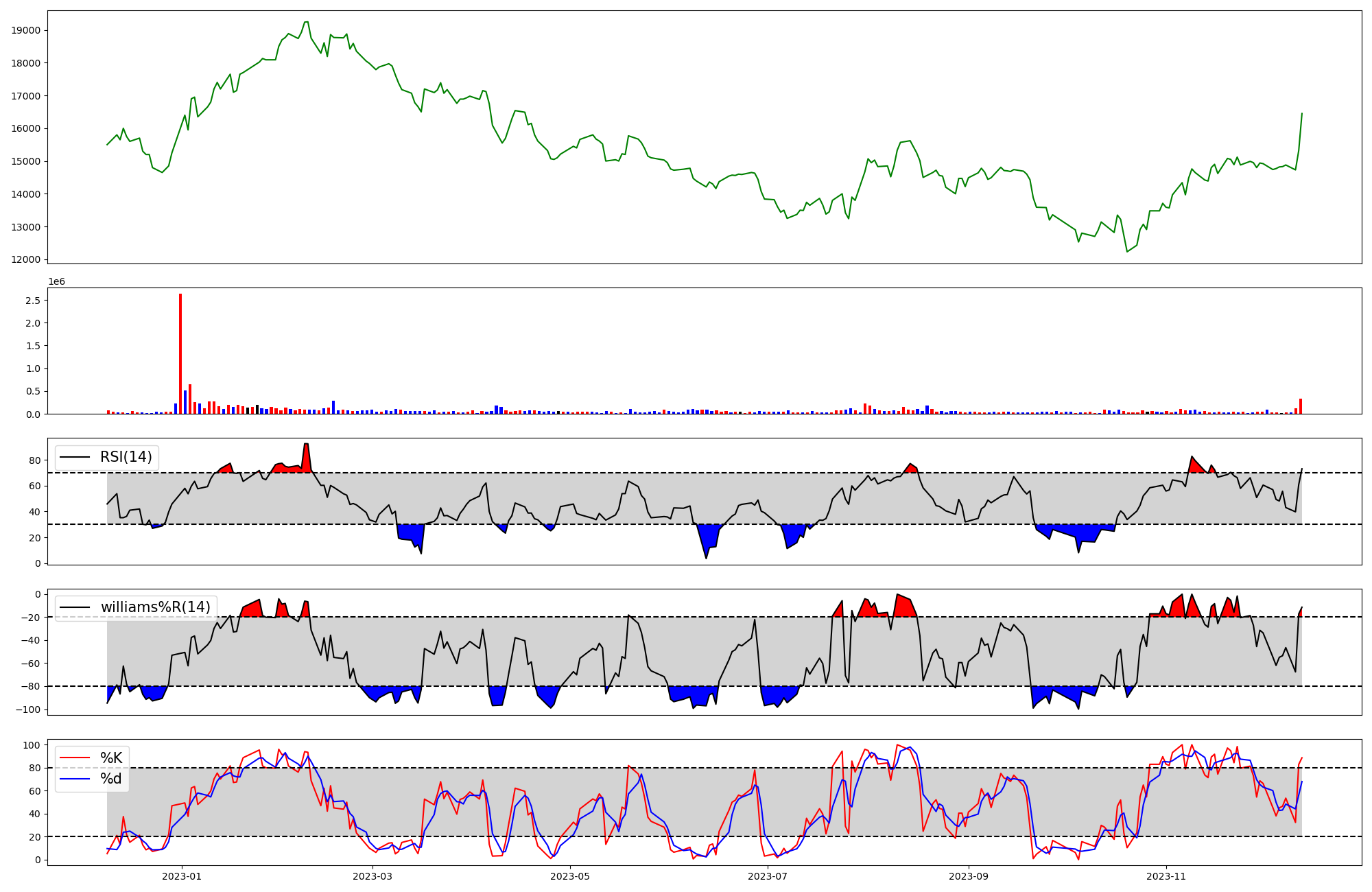1372x892 pixels.
Task: Click the williams%R(14) legend label
Action: click(x=155, y=607)
